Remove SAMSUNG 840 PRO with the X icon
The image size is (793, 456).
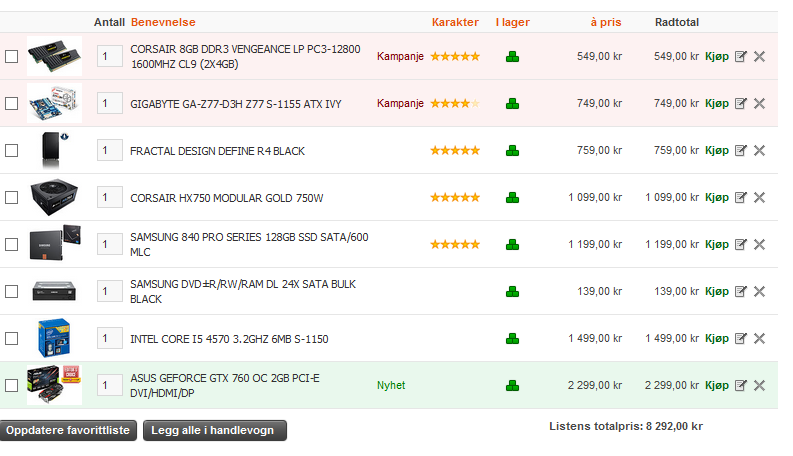[x=759, y=244]
